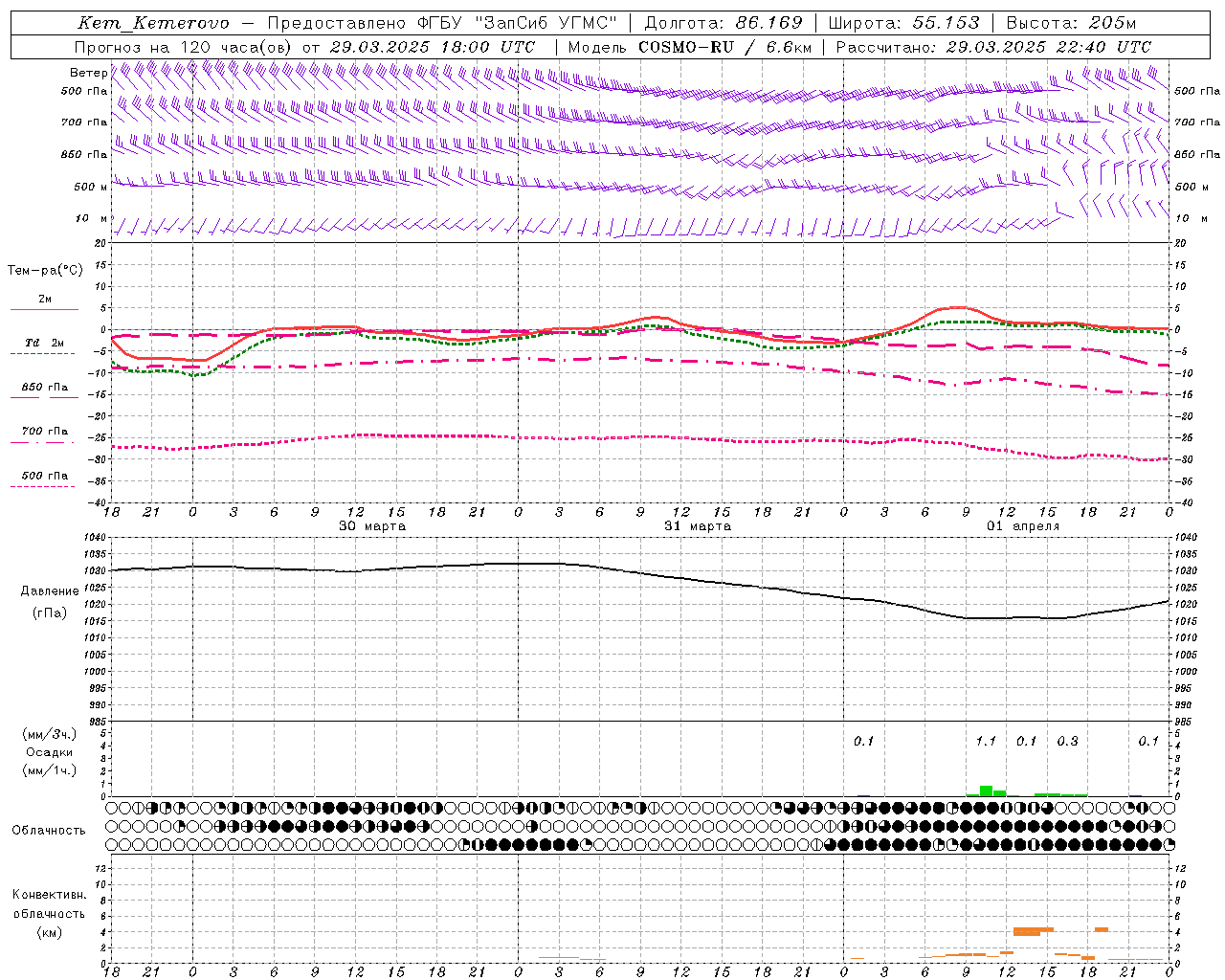Click the '01 апреля' date label
The image size is (1225, 980).
pyautogui.click(x=1023, y=526)
